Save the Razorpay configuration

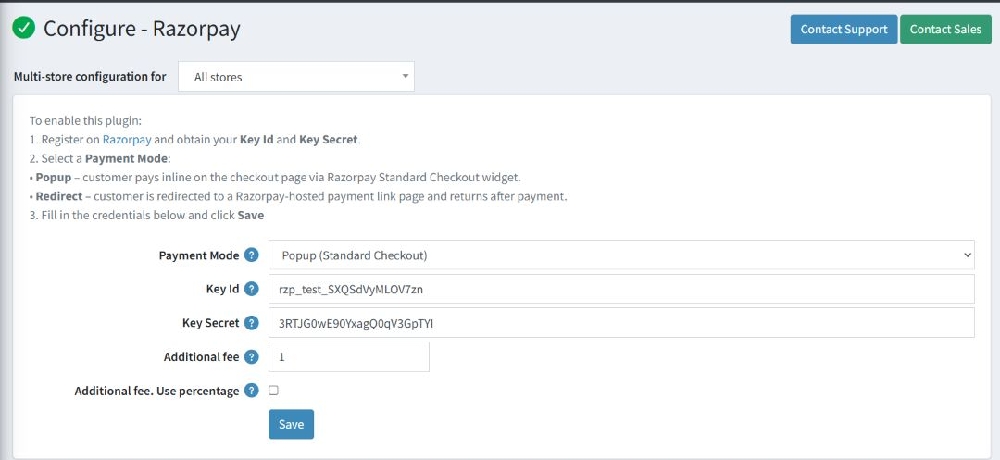(x=291, y=424)
